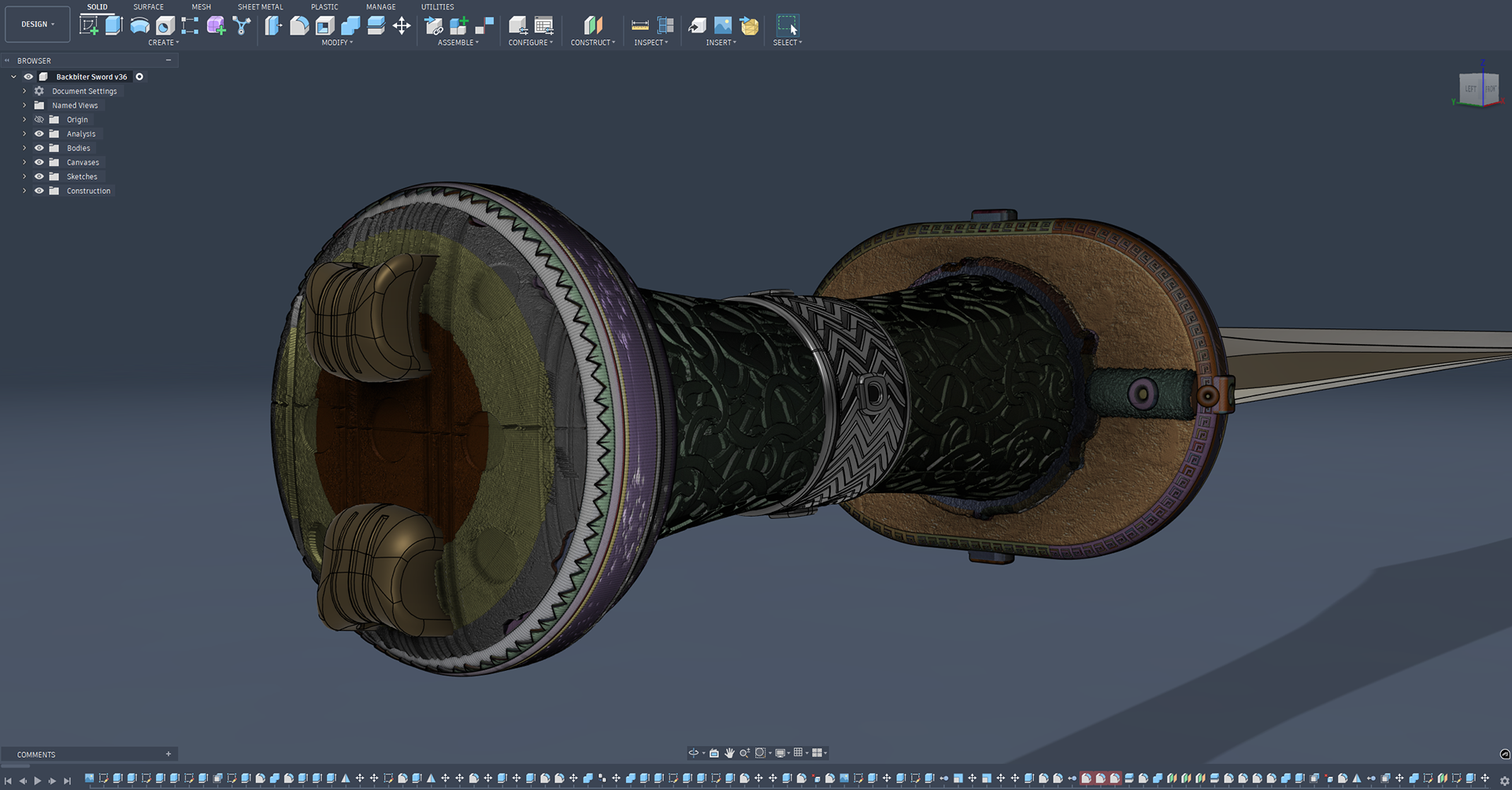The width and height of the screenshot is (1512, 790).
Task: Open the SHEET METAL ribbon tab
Action: 260,6
